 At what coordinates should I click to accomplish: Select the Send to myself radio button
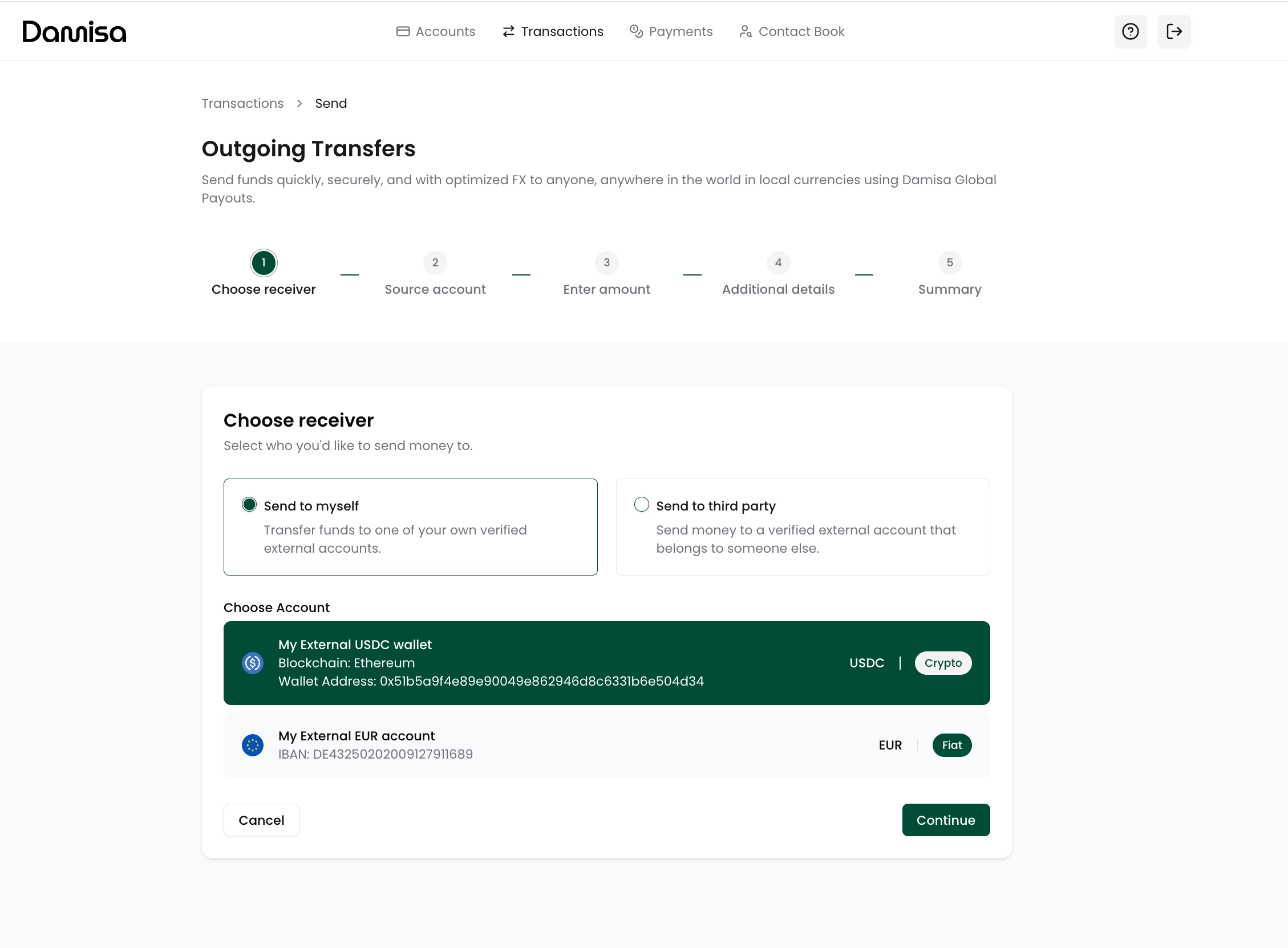tap(249, 504)
